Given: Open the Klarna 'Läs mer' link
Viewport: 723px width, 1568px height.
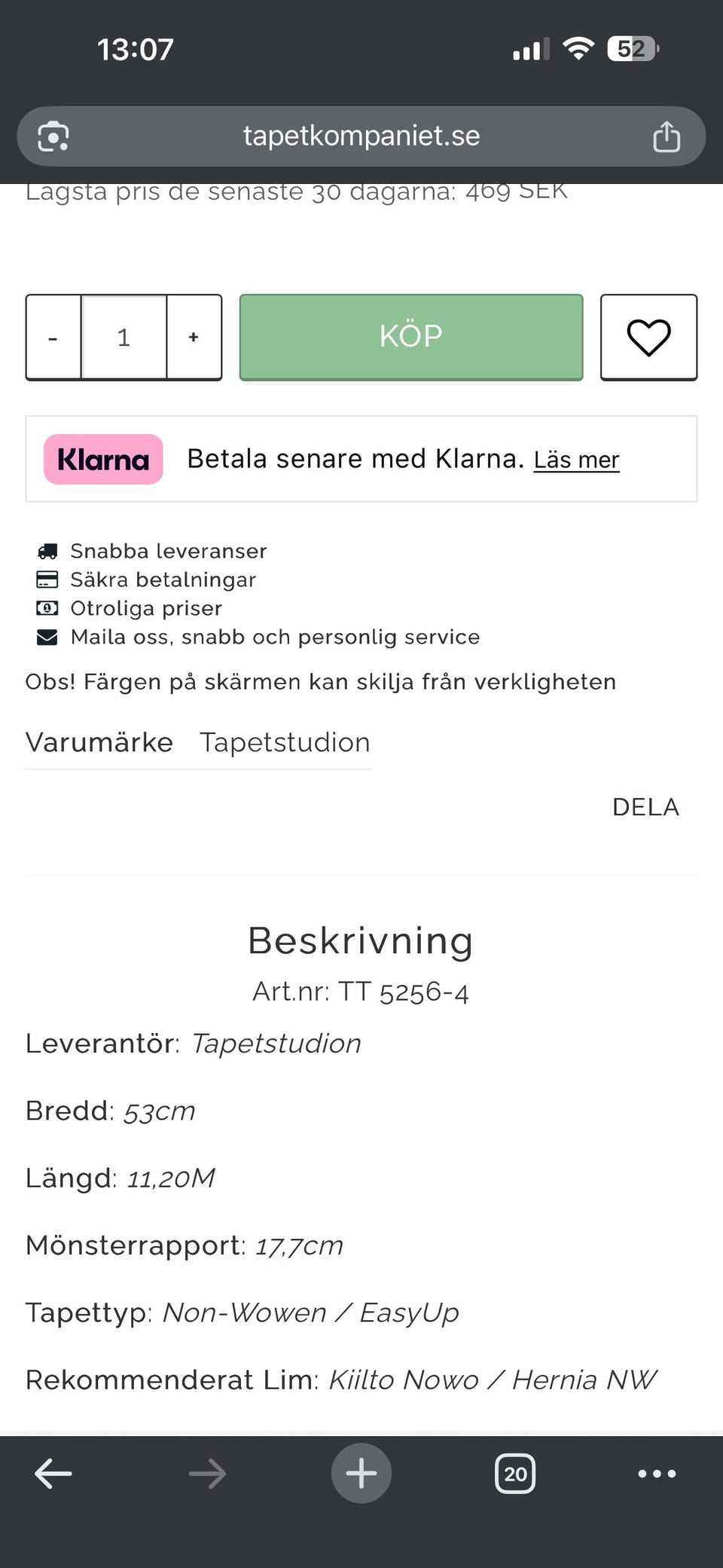Looking at the screenshot, I should tap(576, 460).
